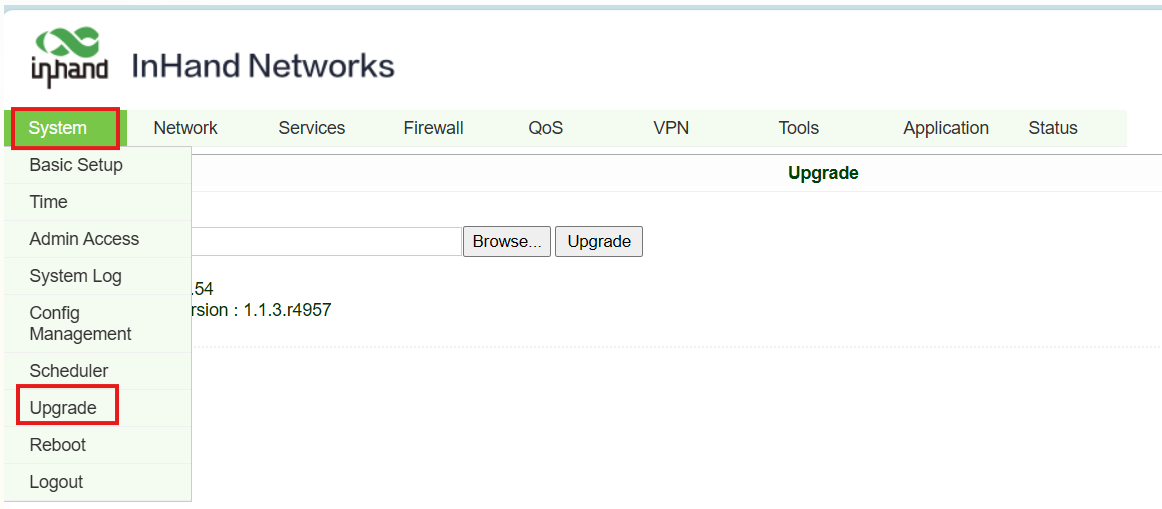The height and width of the screenshot is (509, 1162).
Task: Open the QoS menu
Action: (x=545, y=128)
